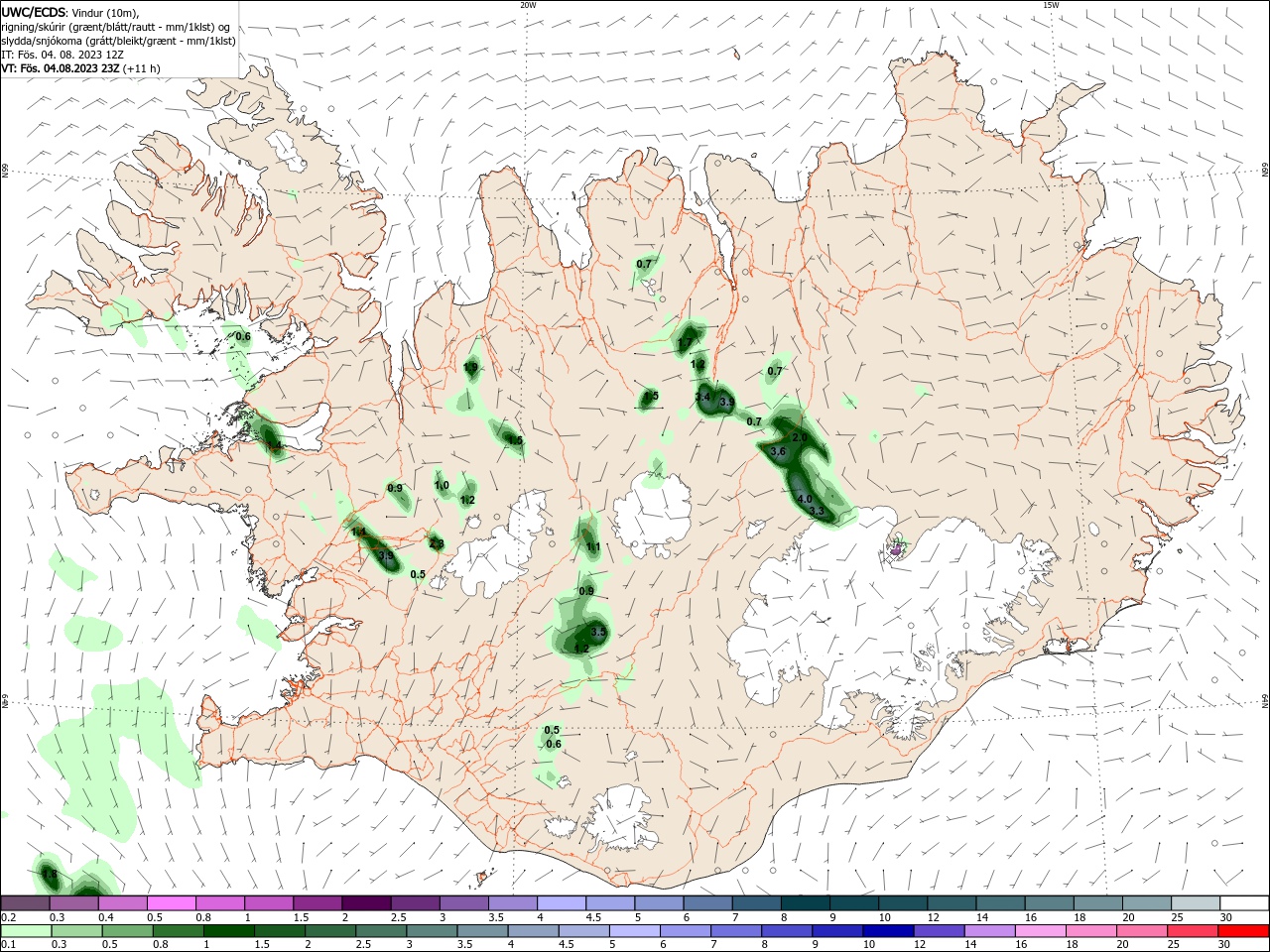Click sleet legend swatch between 18 and 20
This screenshot has width=1270, height=952.
[x=1098, y=903]
